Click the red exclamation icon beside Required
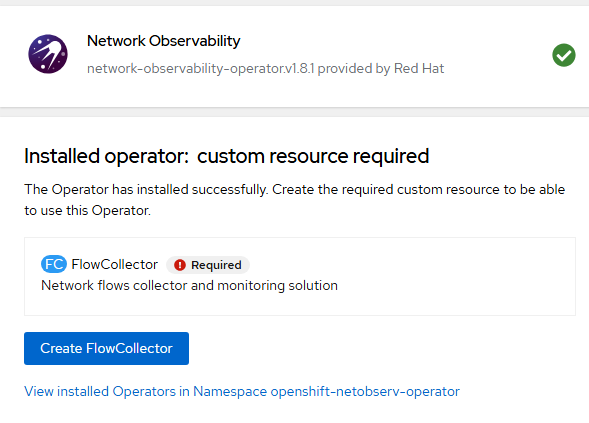 coord(180,265)
